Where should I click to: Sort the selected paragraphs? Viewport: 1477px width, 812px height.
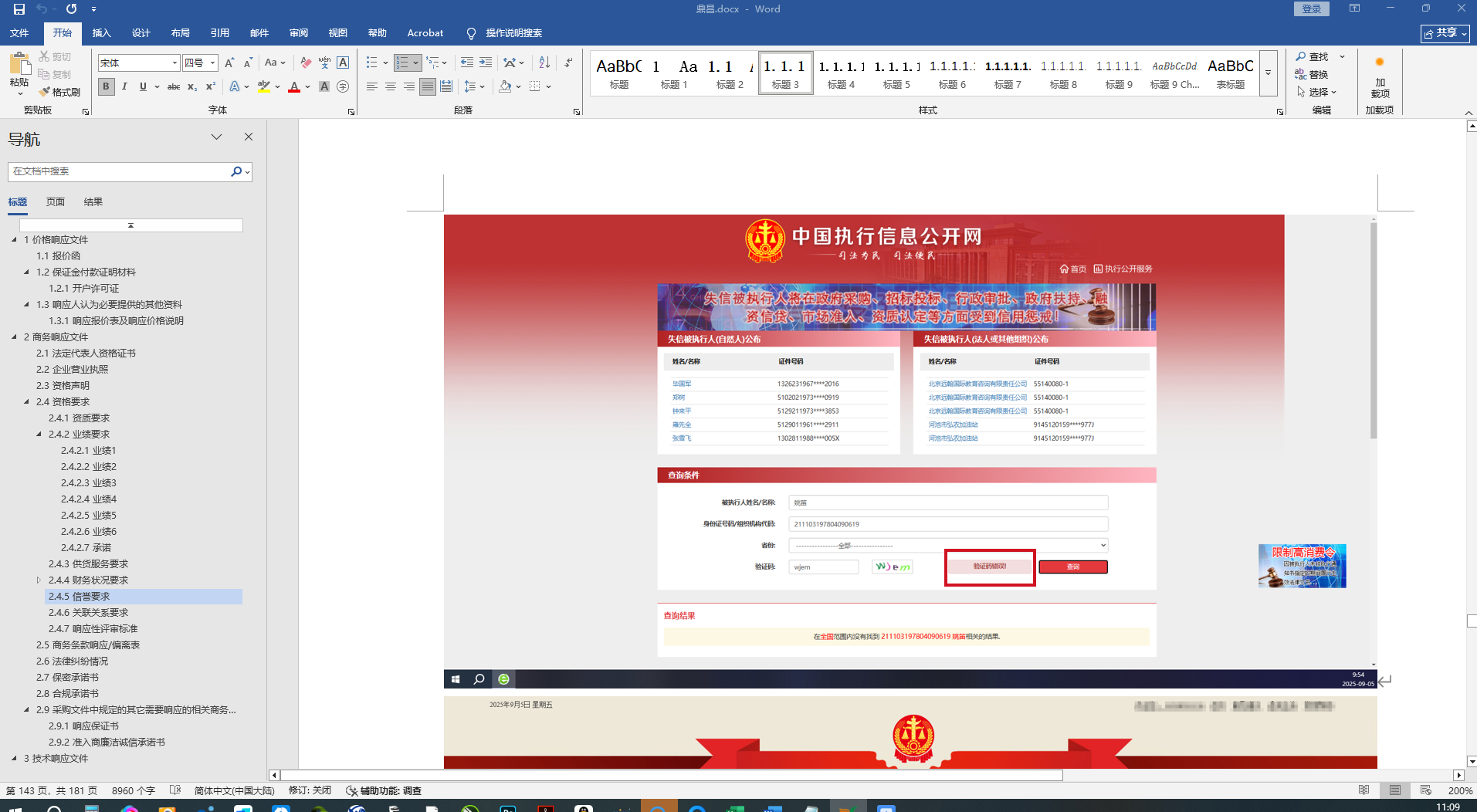544,63
